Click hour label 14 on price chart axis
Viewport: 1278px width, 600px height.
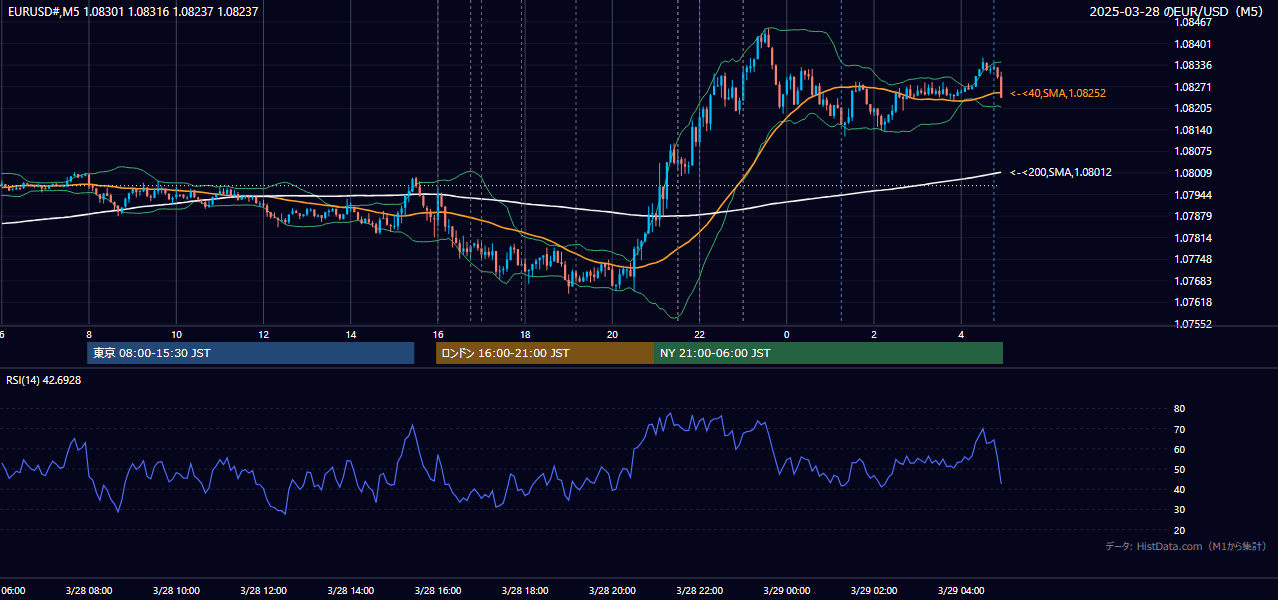pos(351,334)
